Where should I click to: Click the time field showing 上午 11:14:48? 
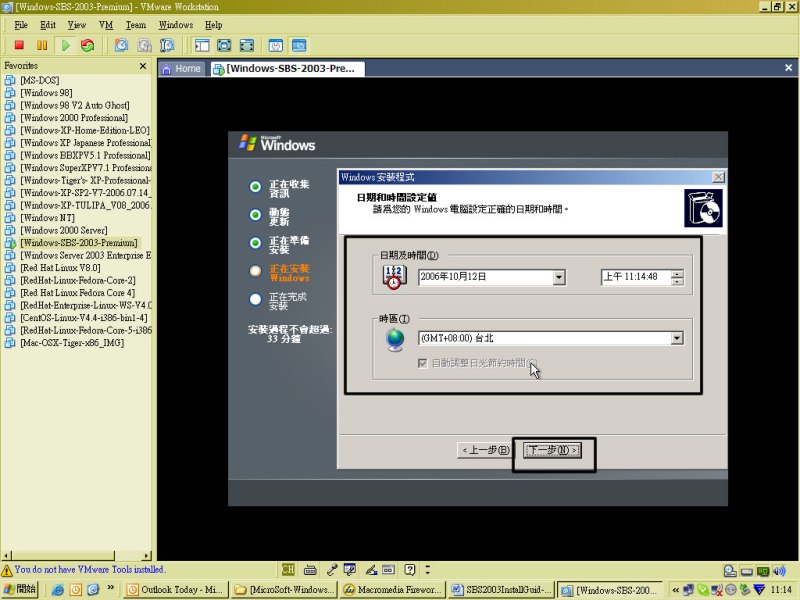click(636, 277)
